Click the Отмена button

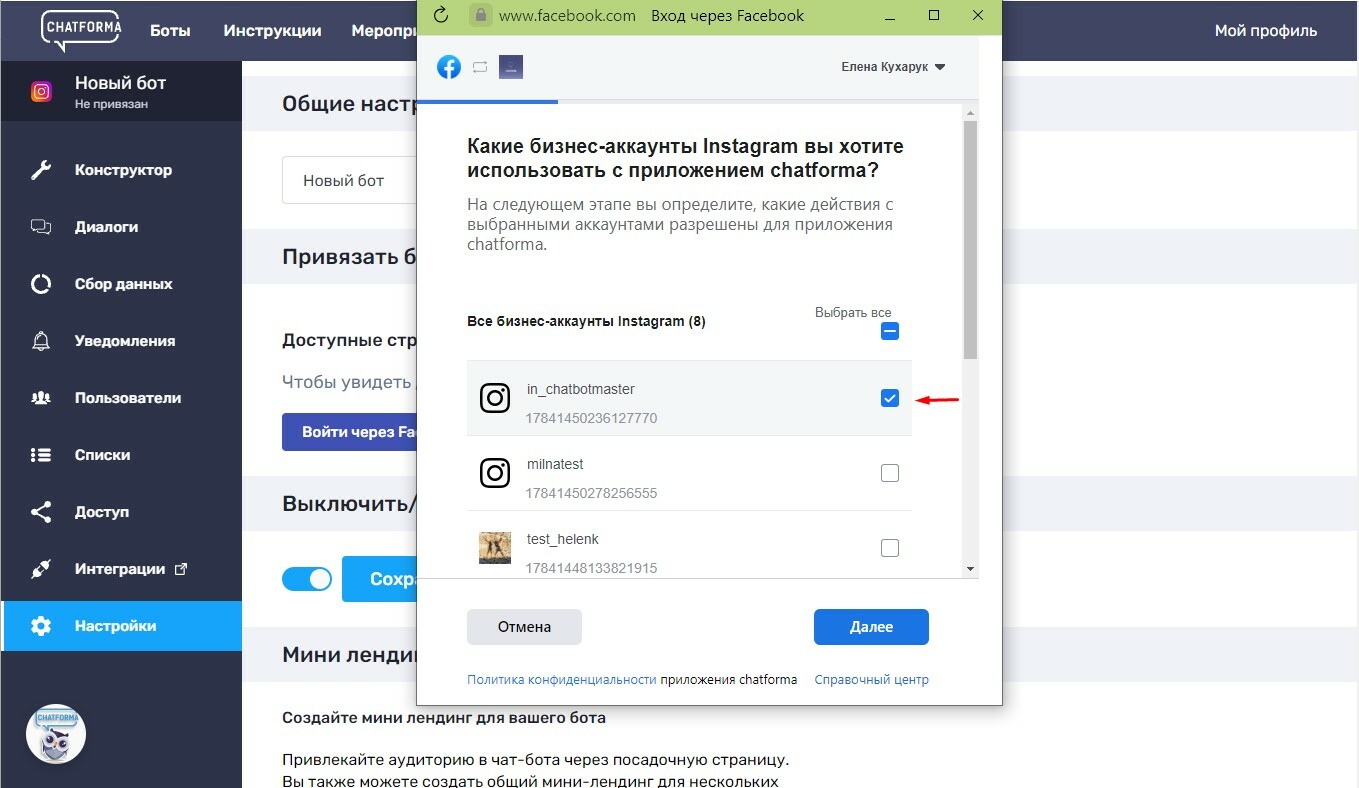pyautogui.click(x=524, y=627)
